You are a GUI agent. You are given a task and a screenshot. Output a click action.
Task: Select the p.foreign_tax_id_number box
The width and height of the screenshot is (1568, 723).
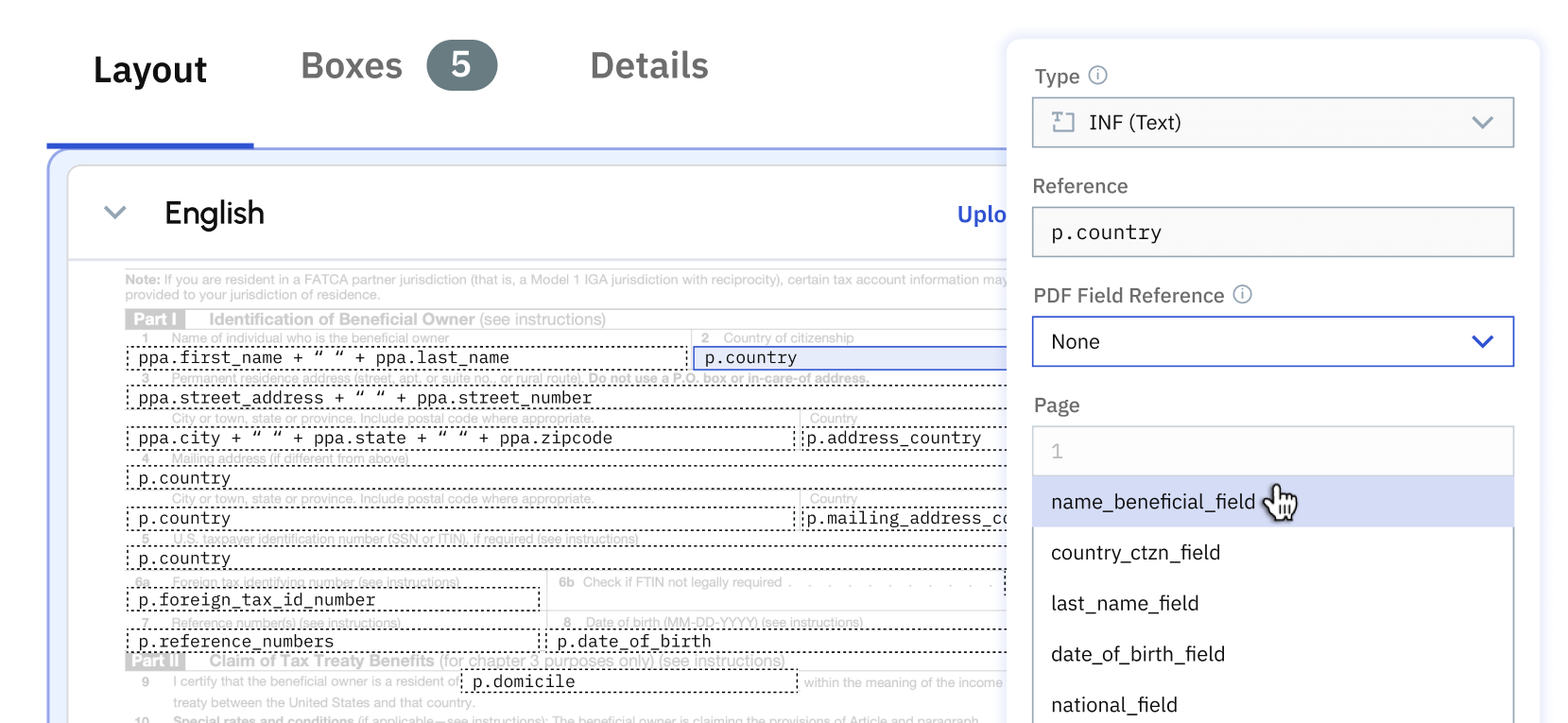pos(333,600)
